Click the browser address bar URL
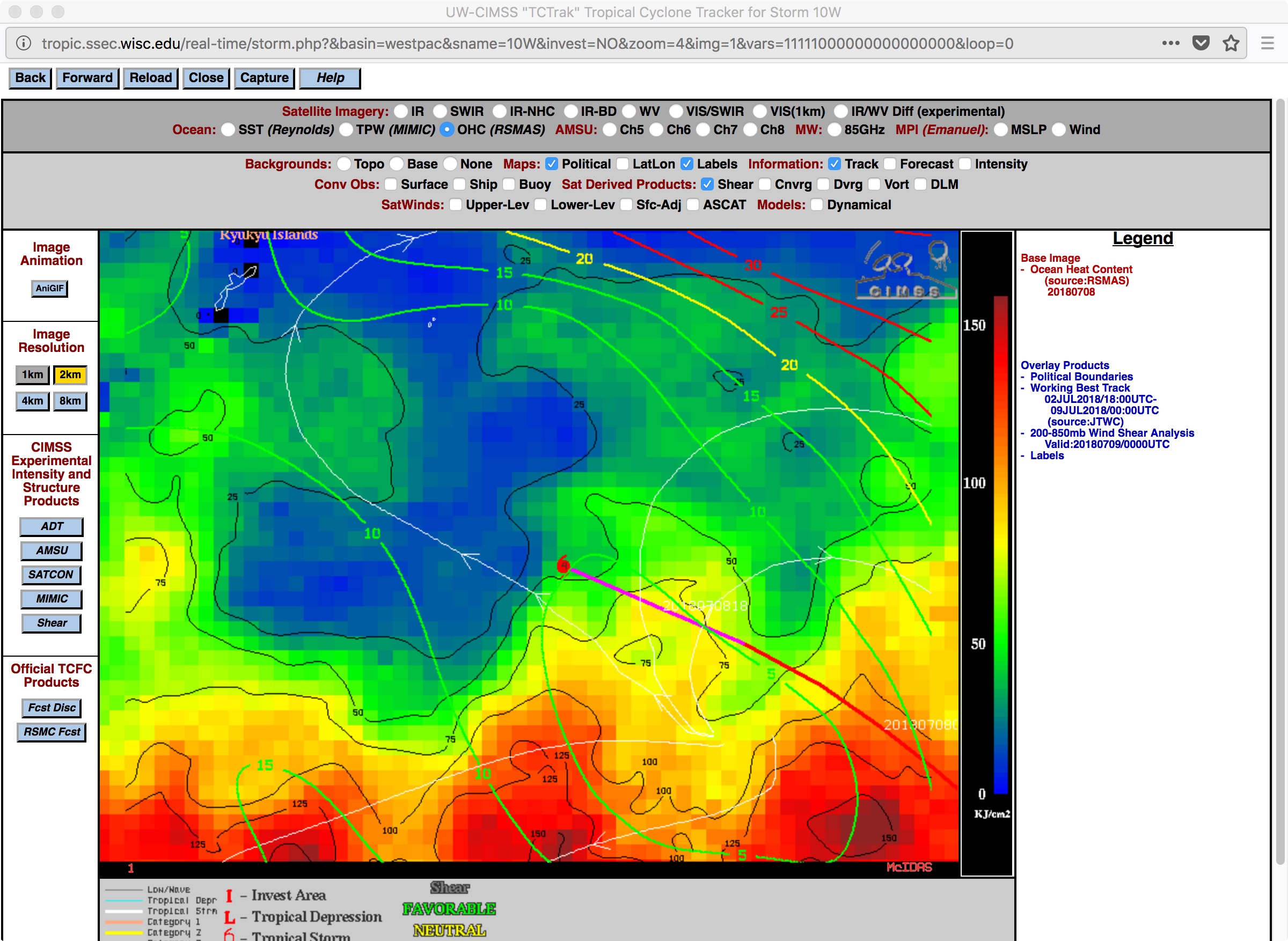Image resolution: width=1288 pixels, height=941 pixels. tap(527, 43)
